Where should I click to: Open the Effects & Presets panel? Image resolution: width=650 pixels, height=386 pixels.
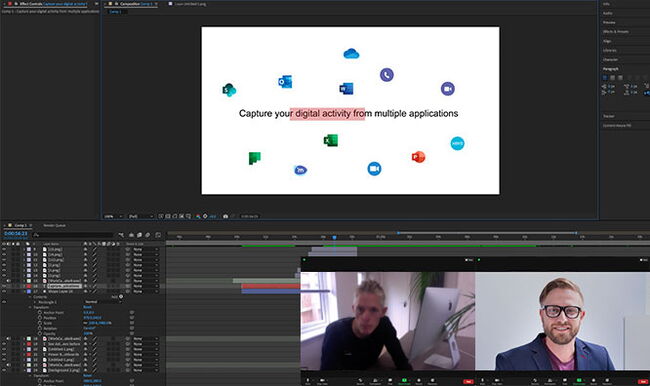[616, 32]
